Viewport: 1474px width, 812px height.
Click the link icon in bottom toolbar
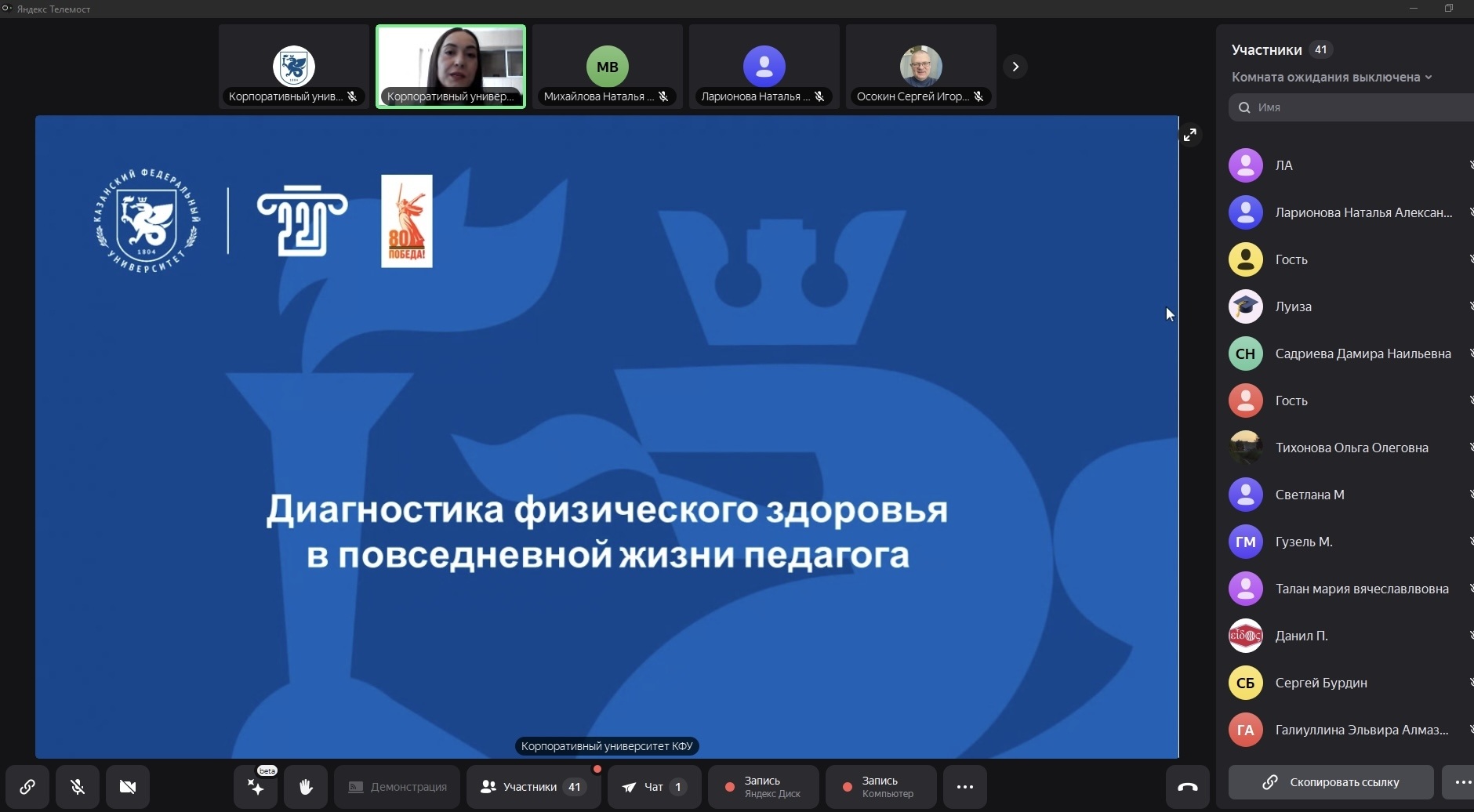(x=27, y=786)
